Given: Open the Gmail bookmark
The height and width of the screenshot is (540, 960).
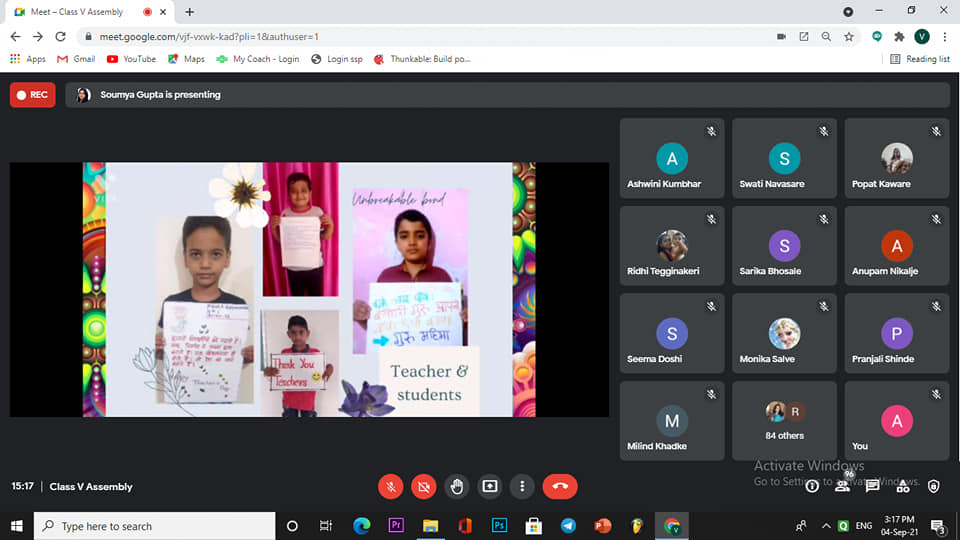Looking at the screenshot, I should tap(76, 59).
